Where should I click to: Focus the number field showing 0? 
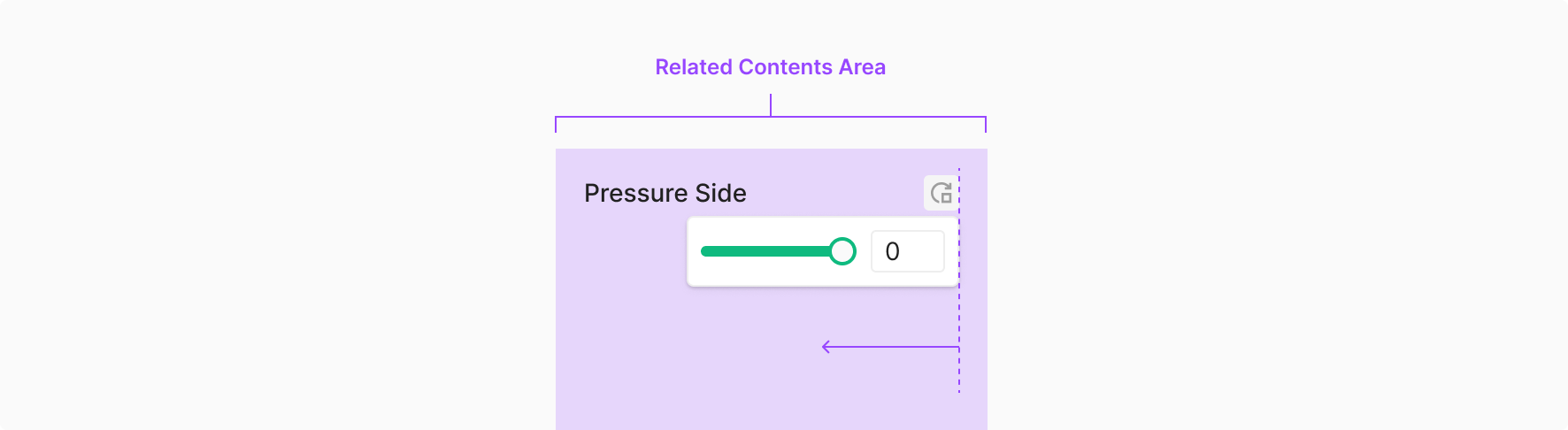pos(907,251)
